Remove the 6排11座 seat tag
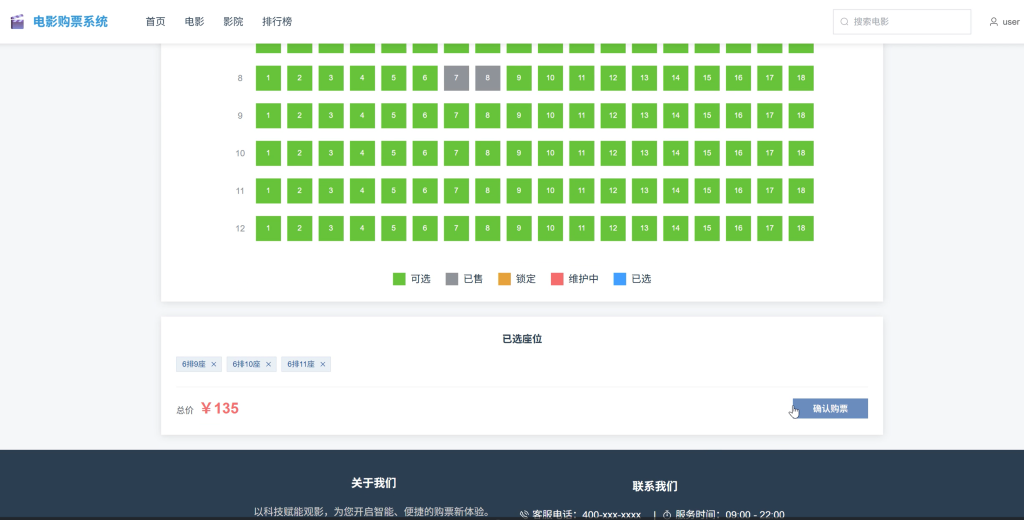 [x=323, y=364]
